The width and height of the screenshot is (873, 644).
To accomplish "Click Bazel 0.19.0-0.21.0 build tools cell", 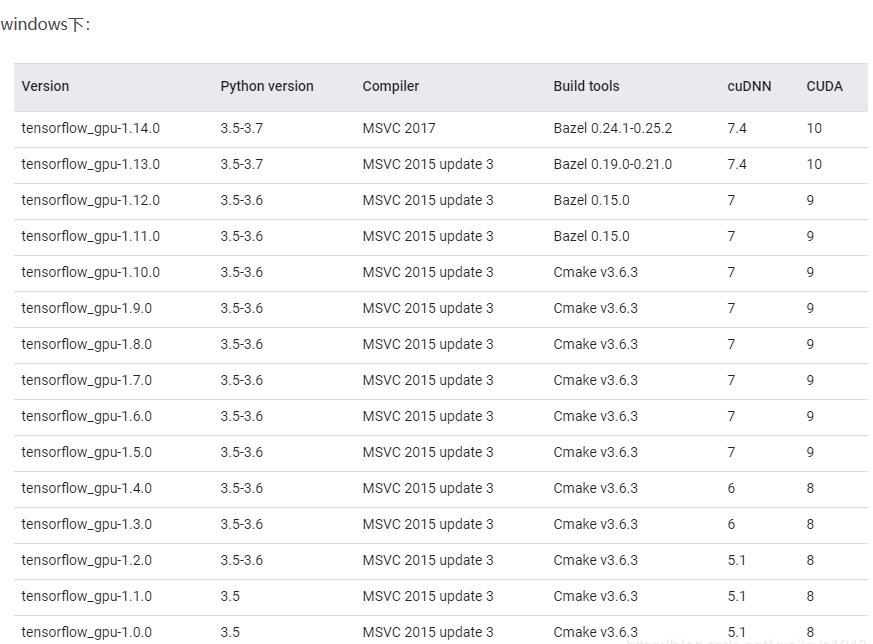I will pos(612,165).
